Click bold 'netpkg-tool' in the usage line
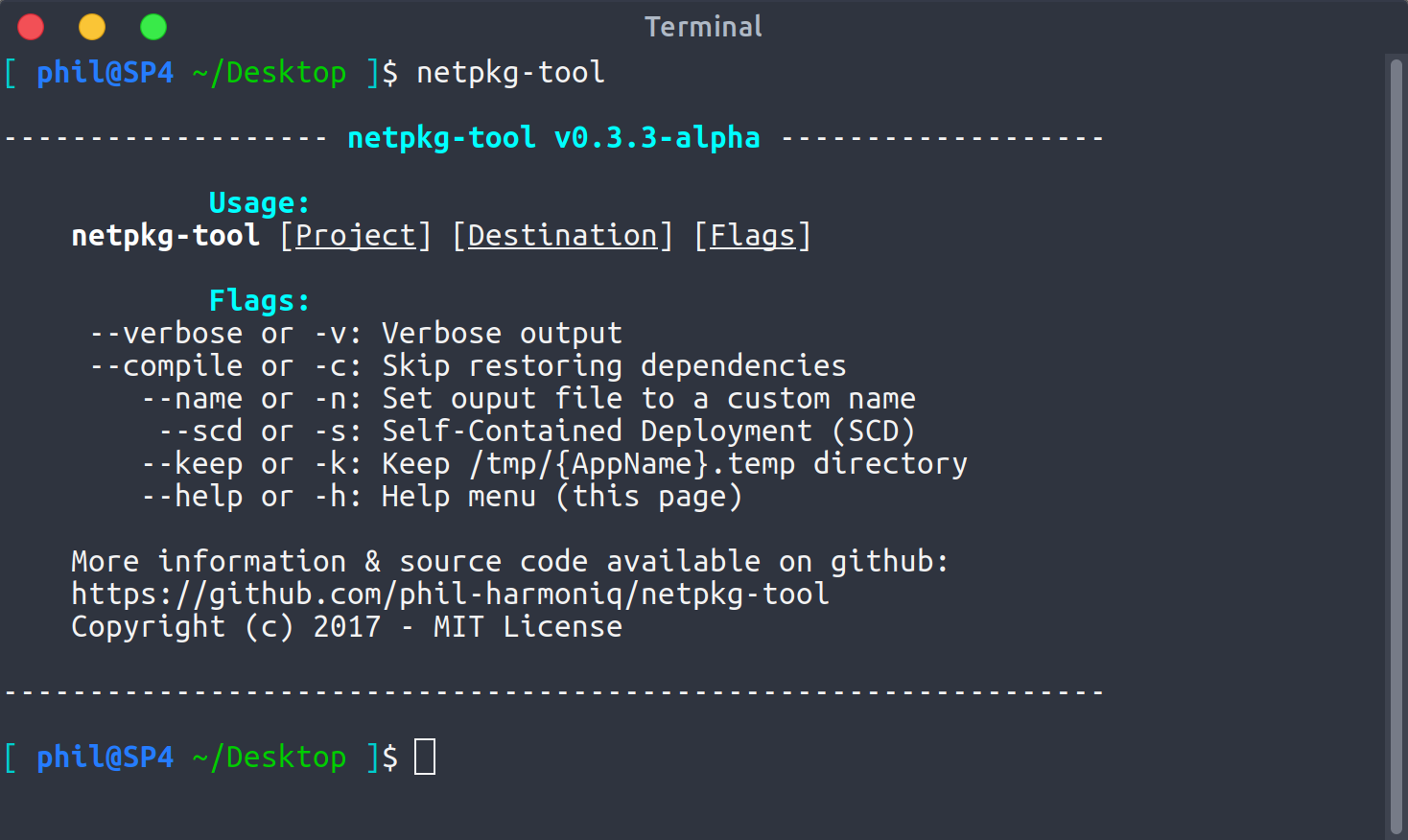Viewport: 1408px width, 840px height. click(166, 236)
